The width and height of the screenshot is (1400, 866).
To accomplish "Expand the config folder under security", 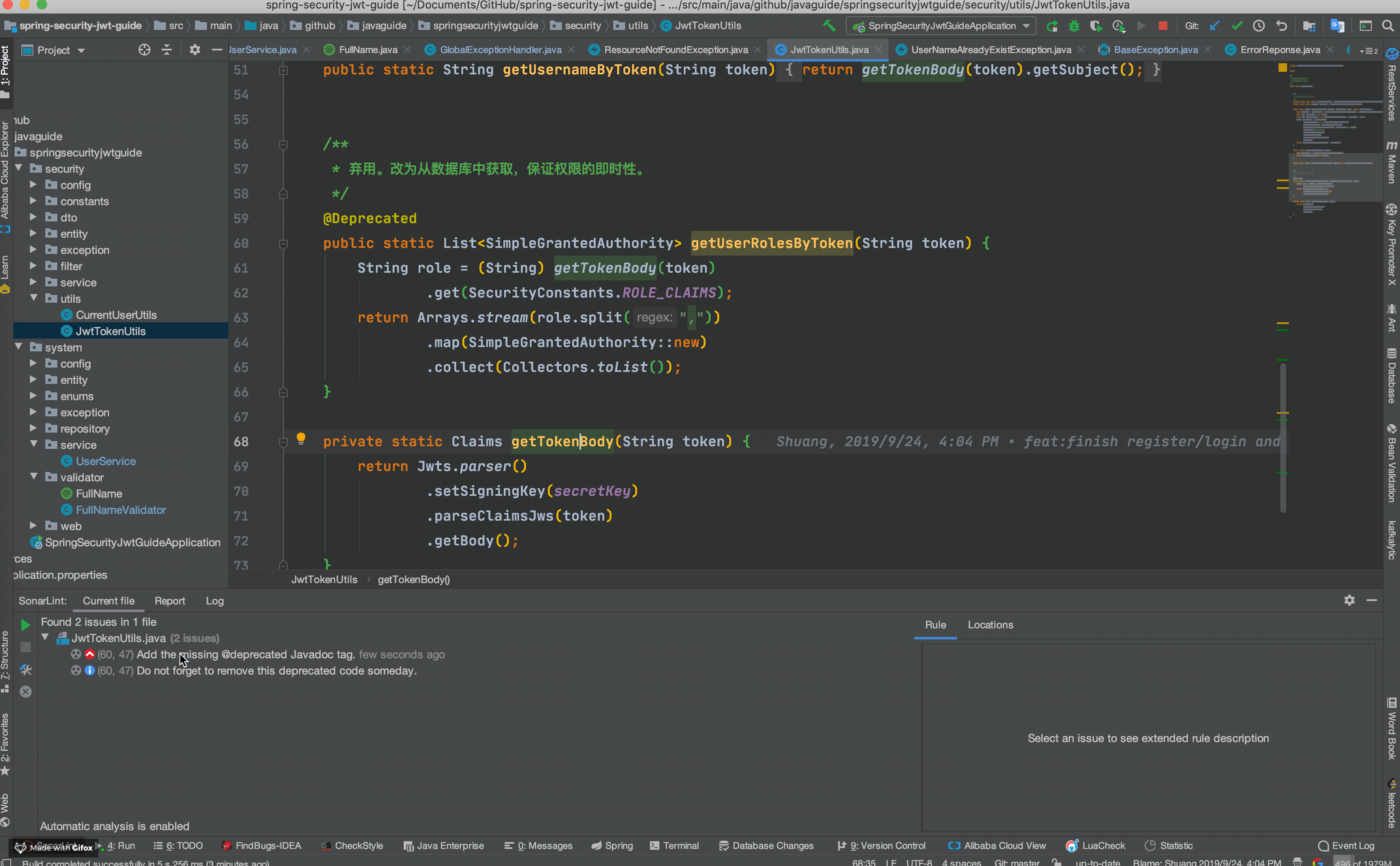I will click(33, 185).
